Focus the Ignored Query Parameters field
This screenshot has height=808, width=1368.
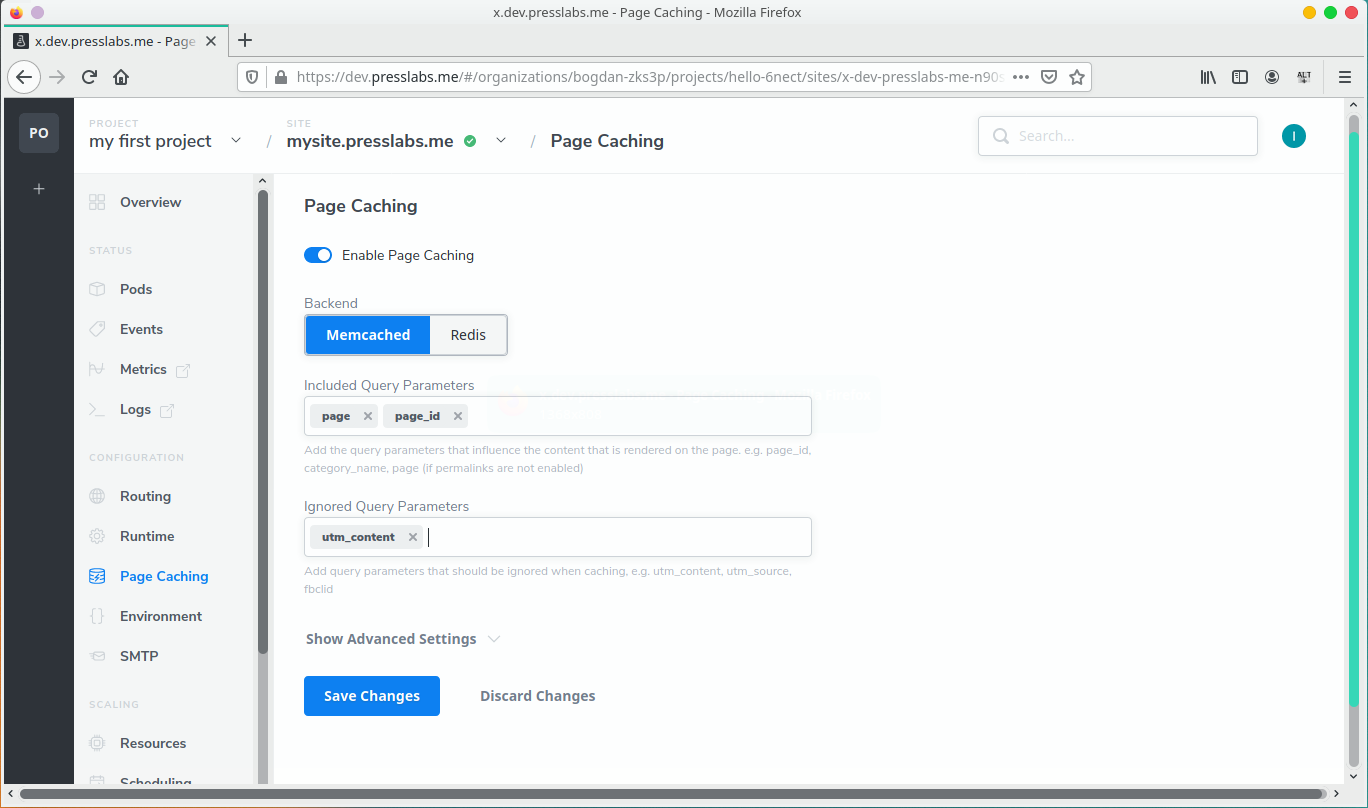(x=558, y=537)
